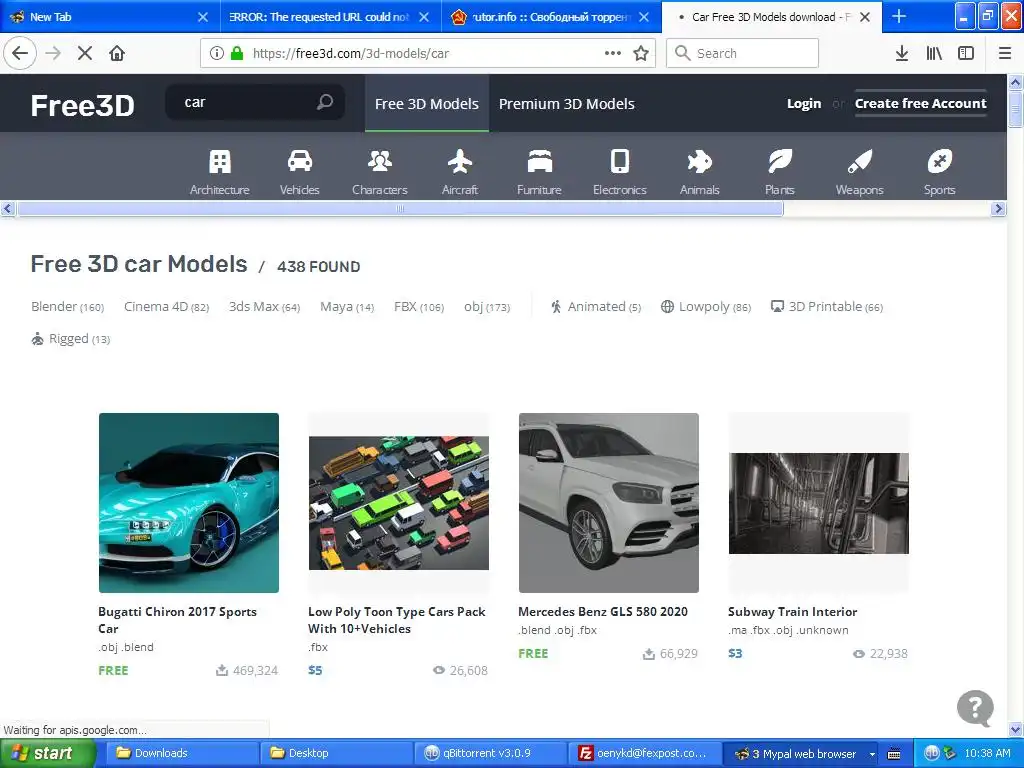Viewport: 1024px width, 768px height.
Task: Open Mercedes Benz GLS 580 thumbnail
Action: (x=609, y=503)
